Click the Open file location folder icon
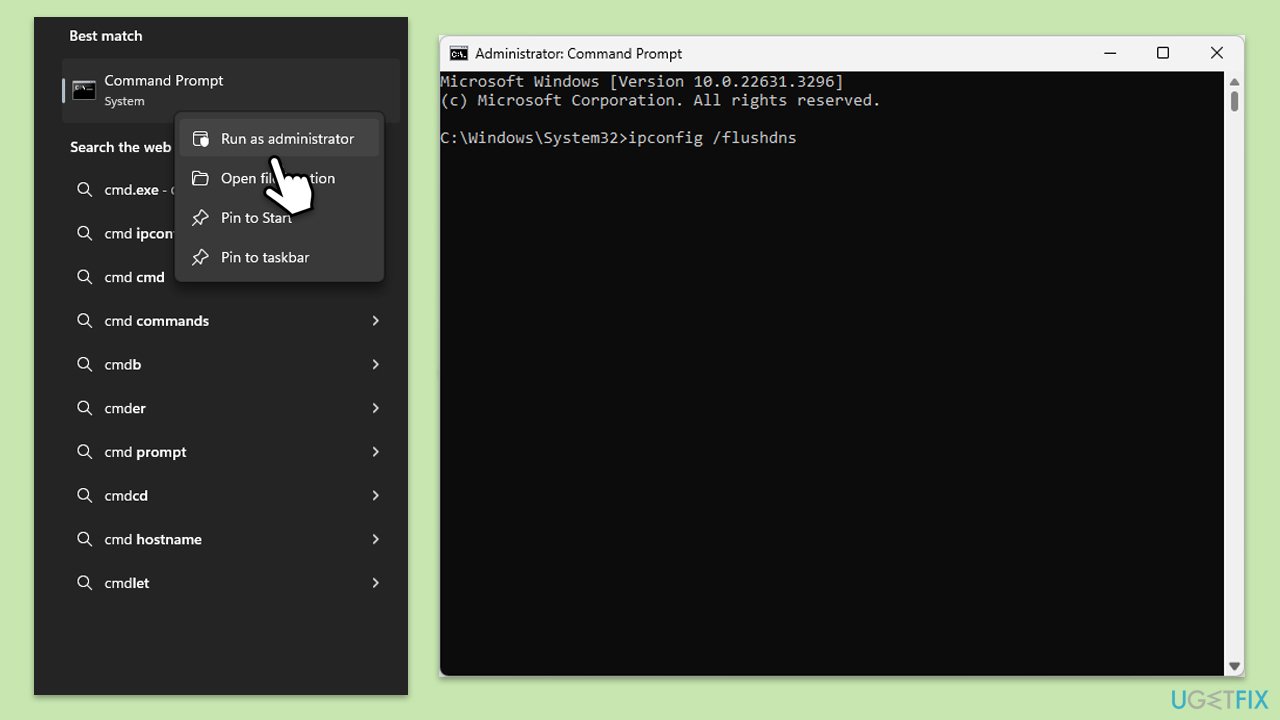1280x720 pixels. 201,178
